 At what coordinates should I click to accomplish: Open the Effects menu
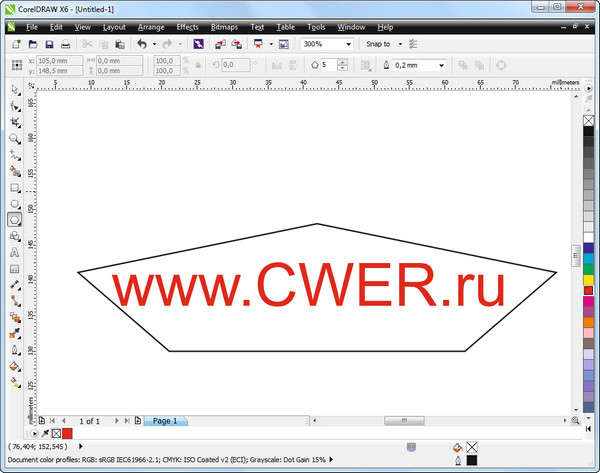pos(188,27)
